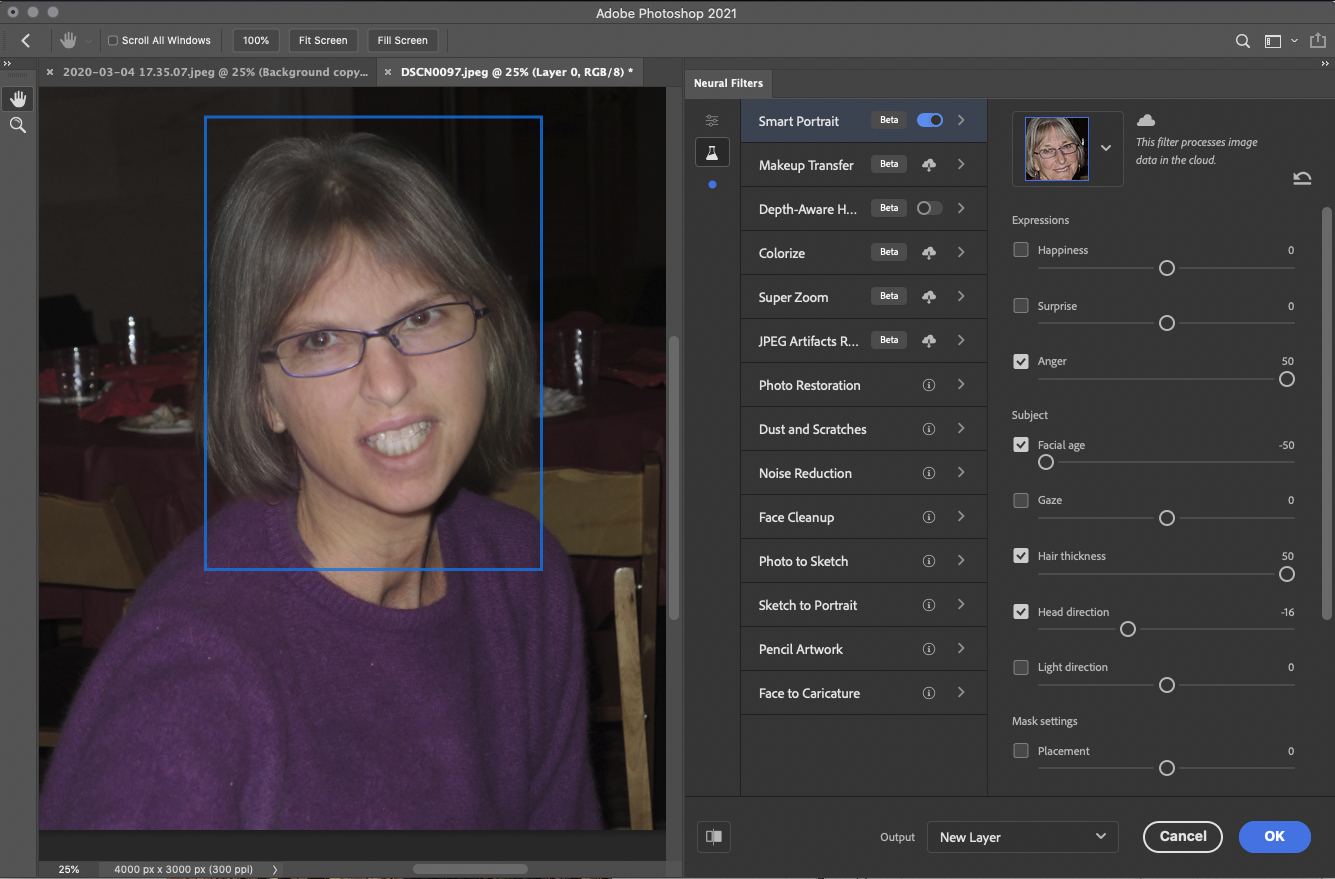Open the Output New Layer dropdown
The height and width of the screenshot is (879, 1335).
click(1022, 837)
